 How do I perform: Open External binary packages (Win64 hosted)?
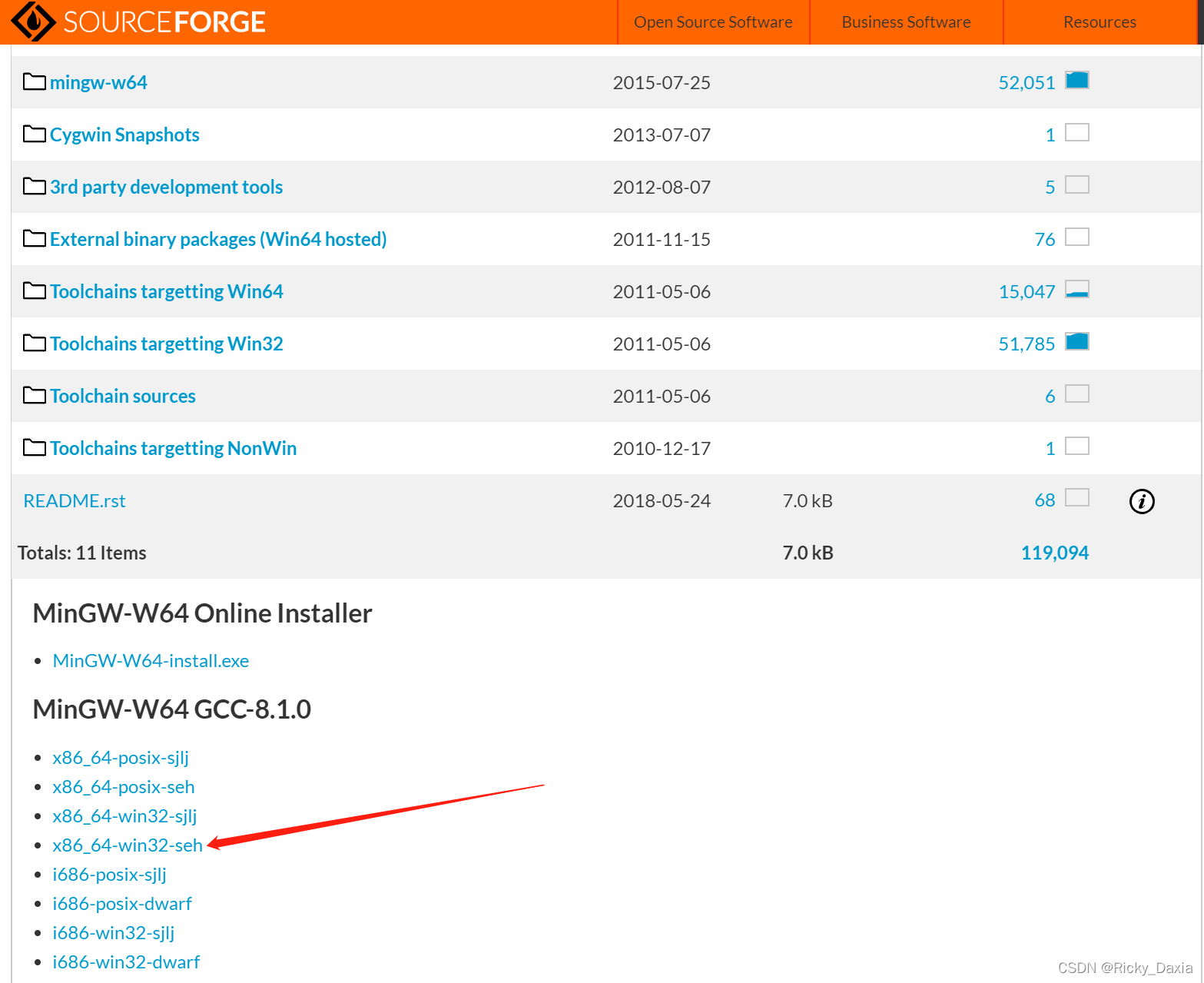point(218,239)
